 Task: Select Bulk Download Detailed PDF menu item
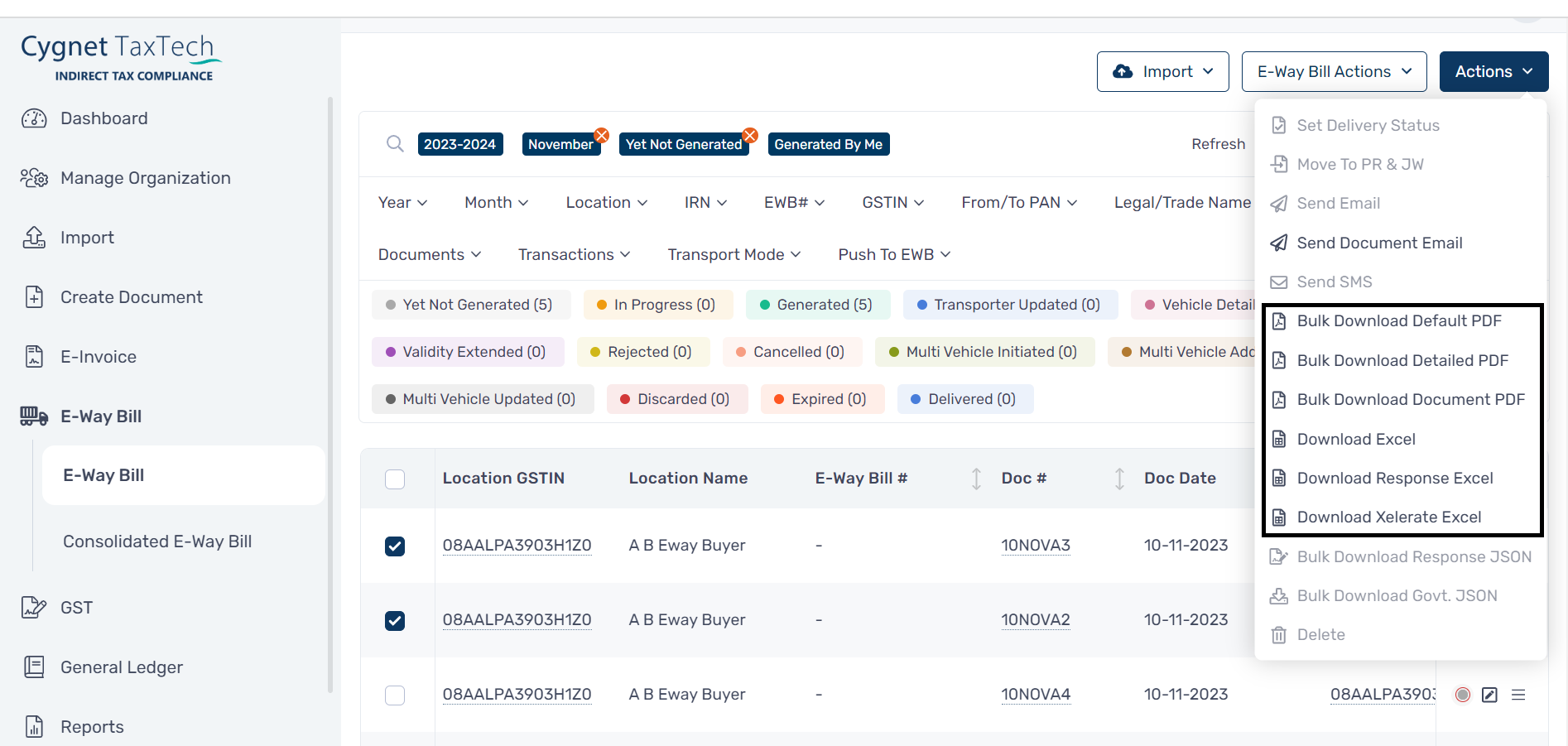coord(1402,360)
